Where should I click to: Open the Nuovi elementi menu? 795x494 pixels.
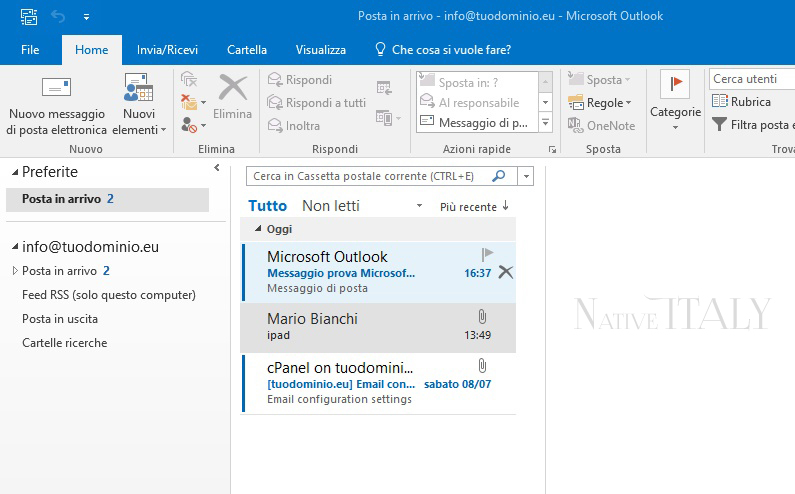tap(139, 105)
